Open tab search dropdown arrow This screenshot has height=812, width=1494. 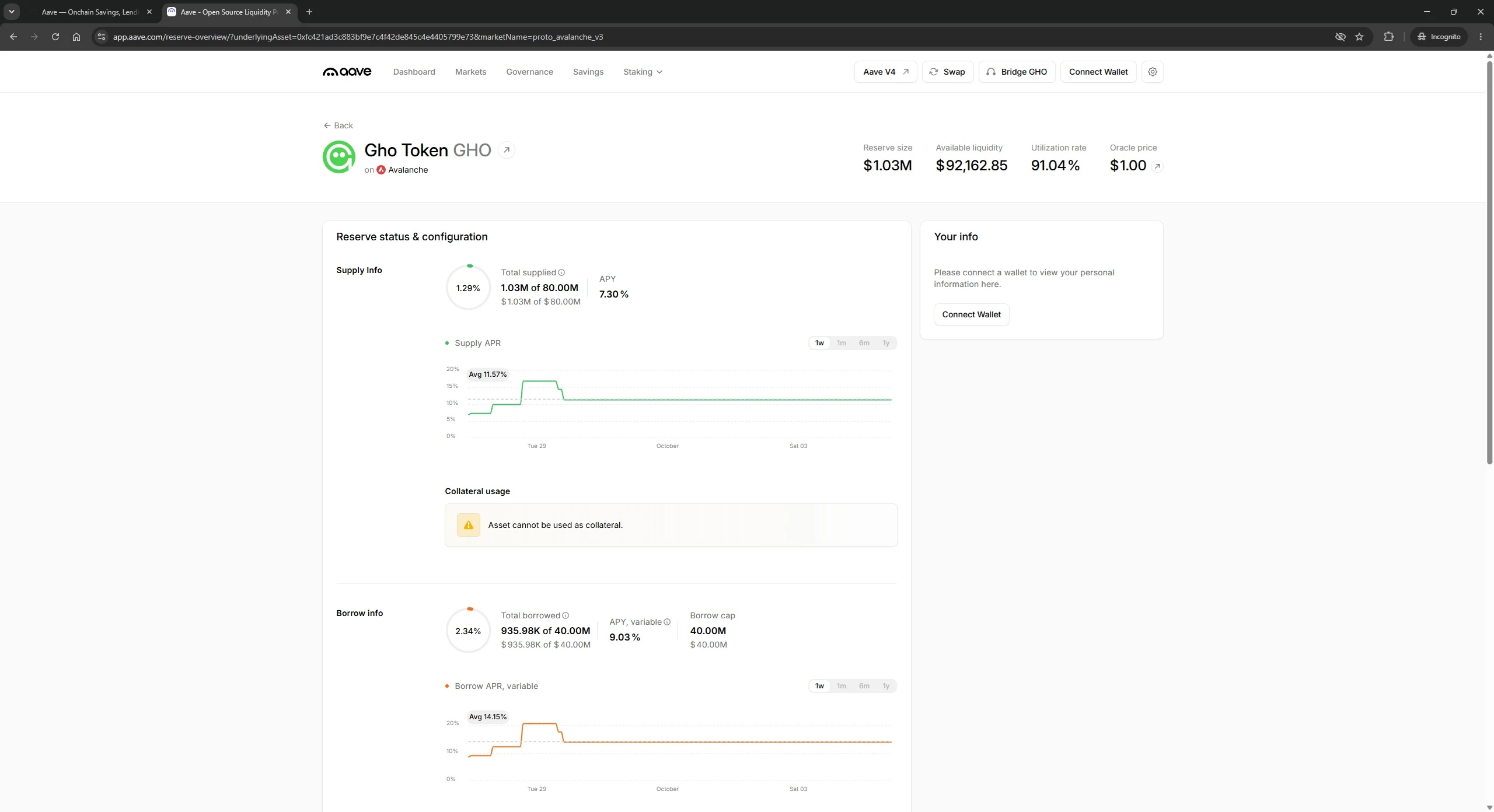[x=11, y=12]
